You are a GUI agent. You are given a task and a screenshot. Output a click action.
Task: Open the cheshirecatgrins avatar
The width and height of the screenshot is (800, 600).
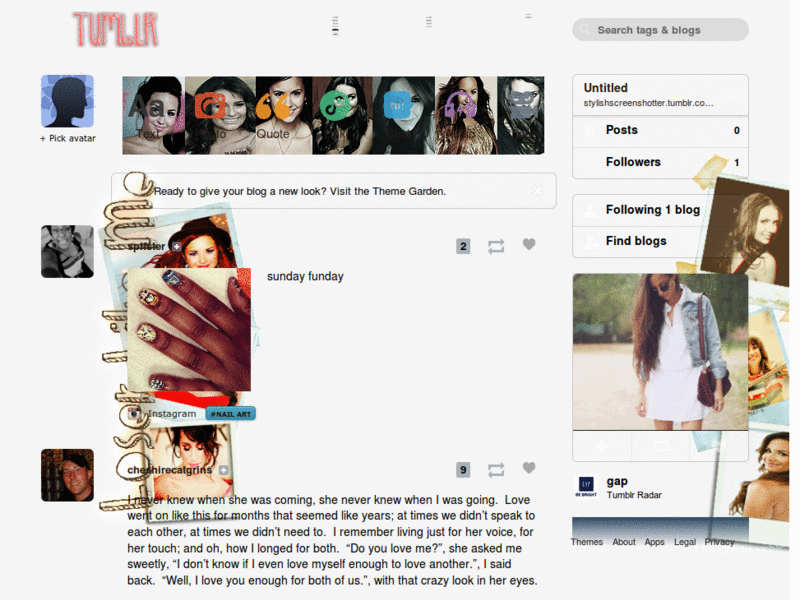tap(67, 475)
